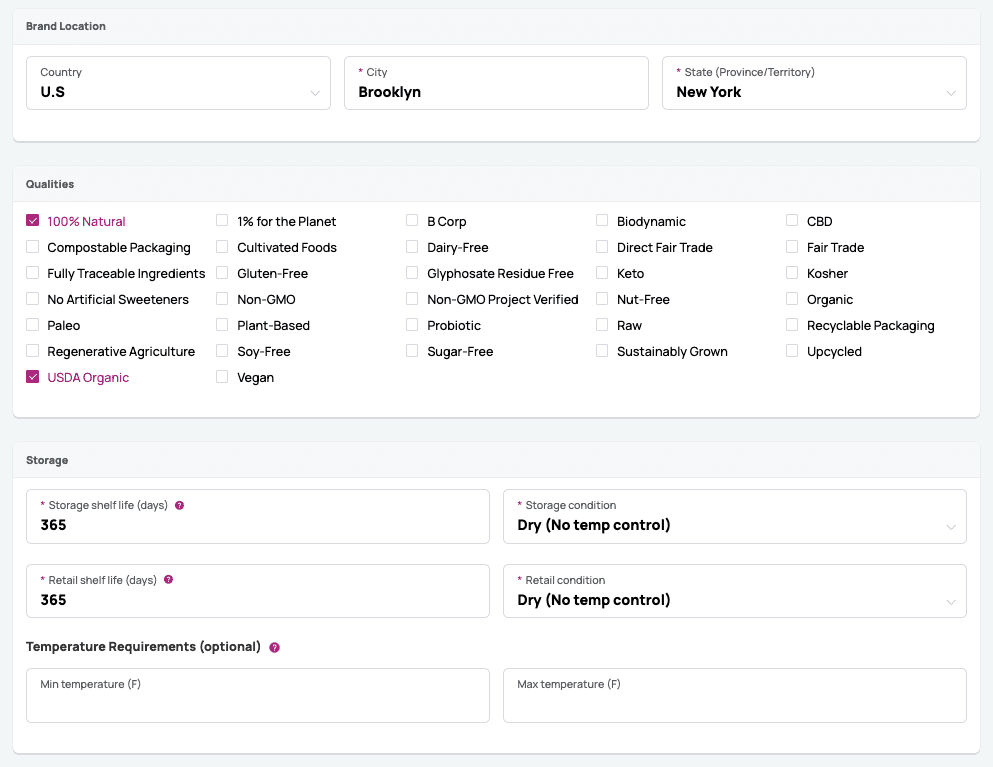
Task: Enable the Gluten-Free quality
Action: (222, 272)
